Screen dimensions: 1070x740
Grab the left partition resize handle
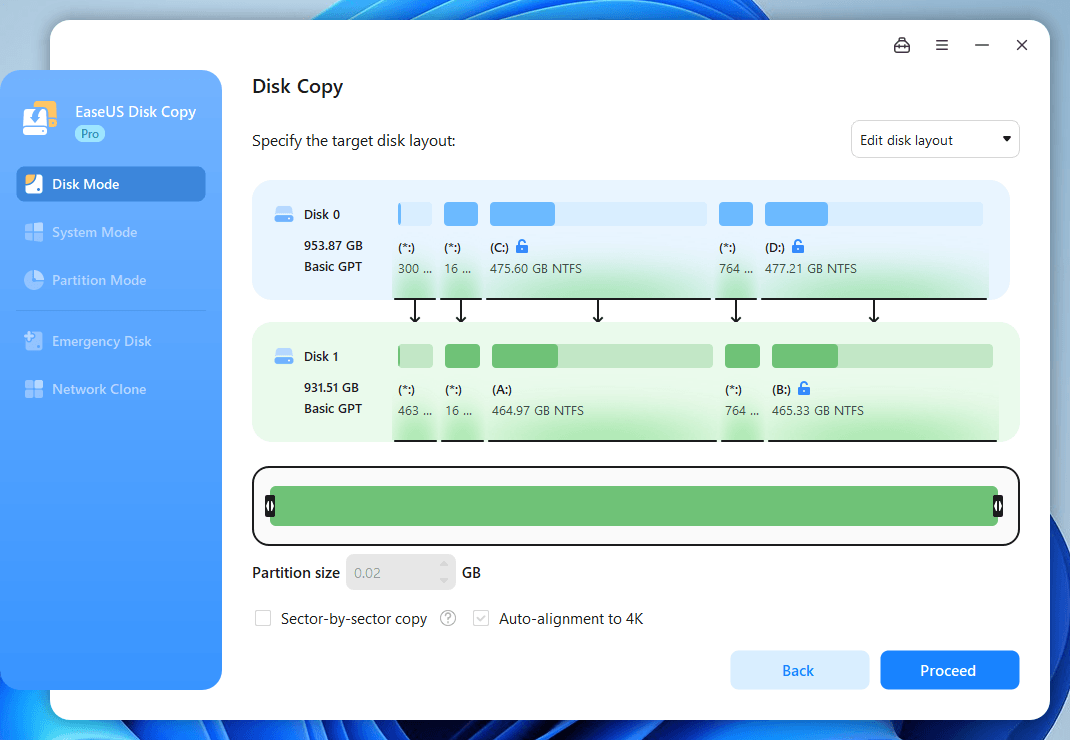click(x=270, y=506)
